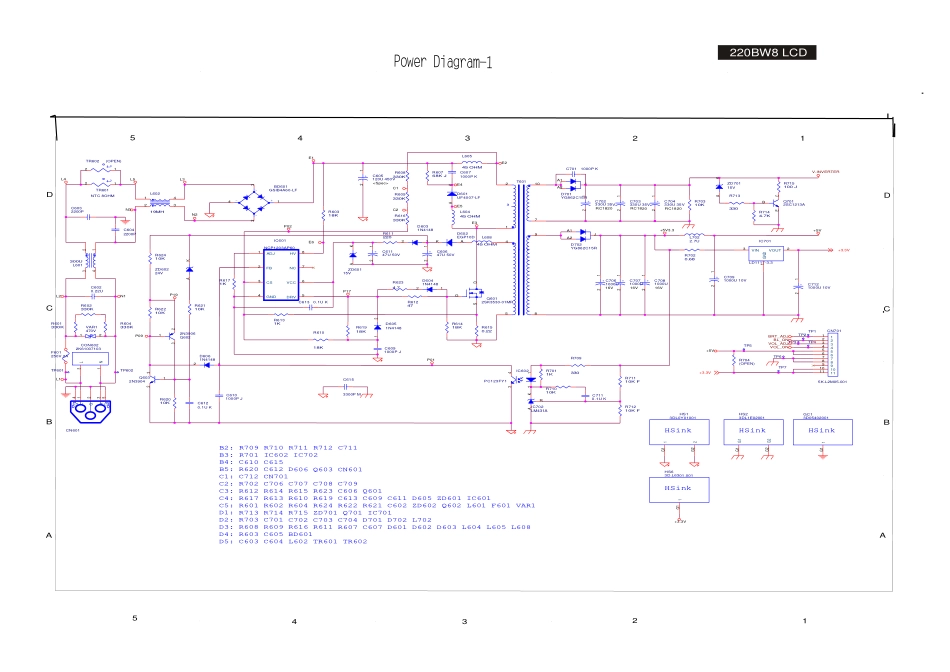Viewport: 950px width, 672px height.
Task: Select the HS1 HSink block
Action: pos(675,431)
